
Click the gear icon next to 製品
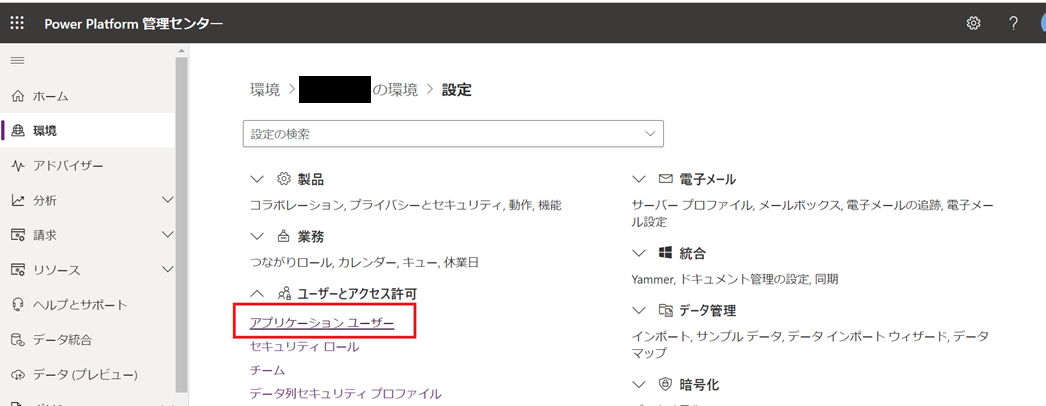[284, 179]
